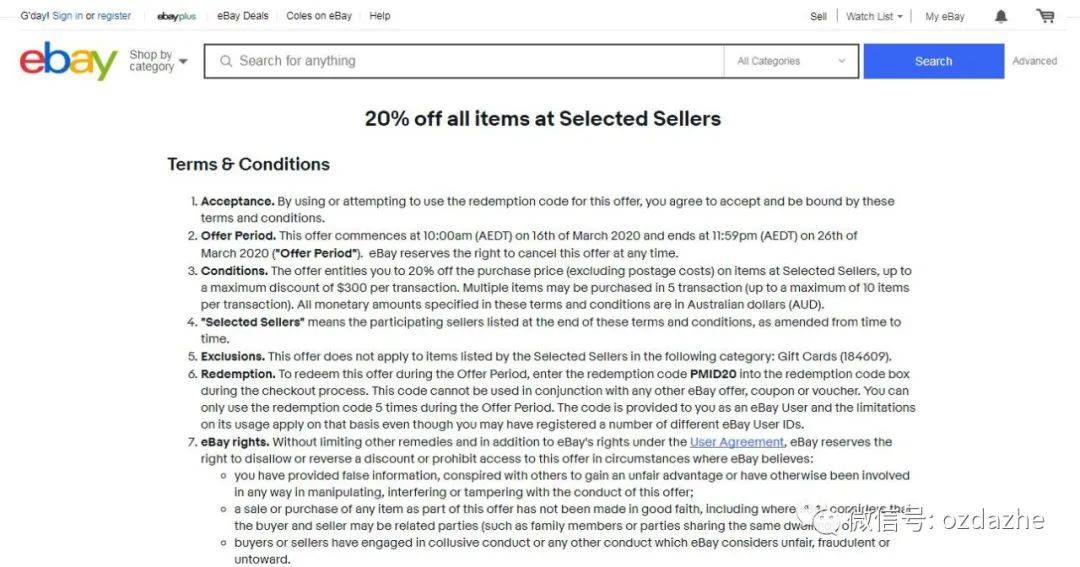
Task: Open the notifications bell icon
Action: (1001, 16)
